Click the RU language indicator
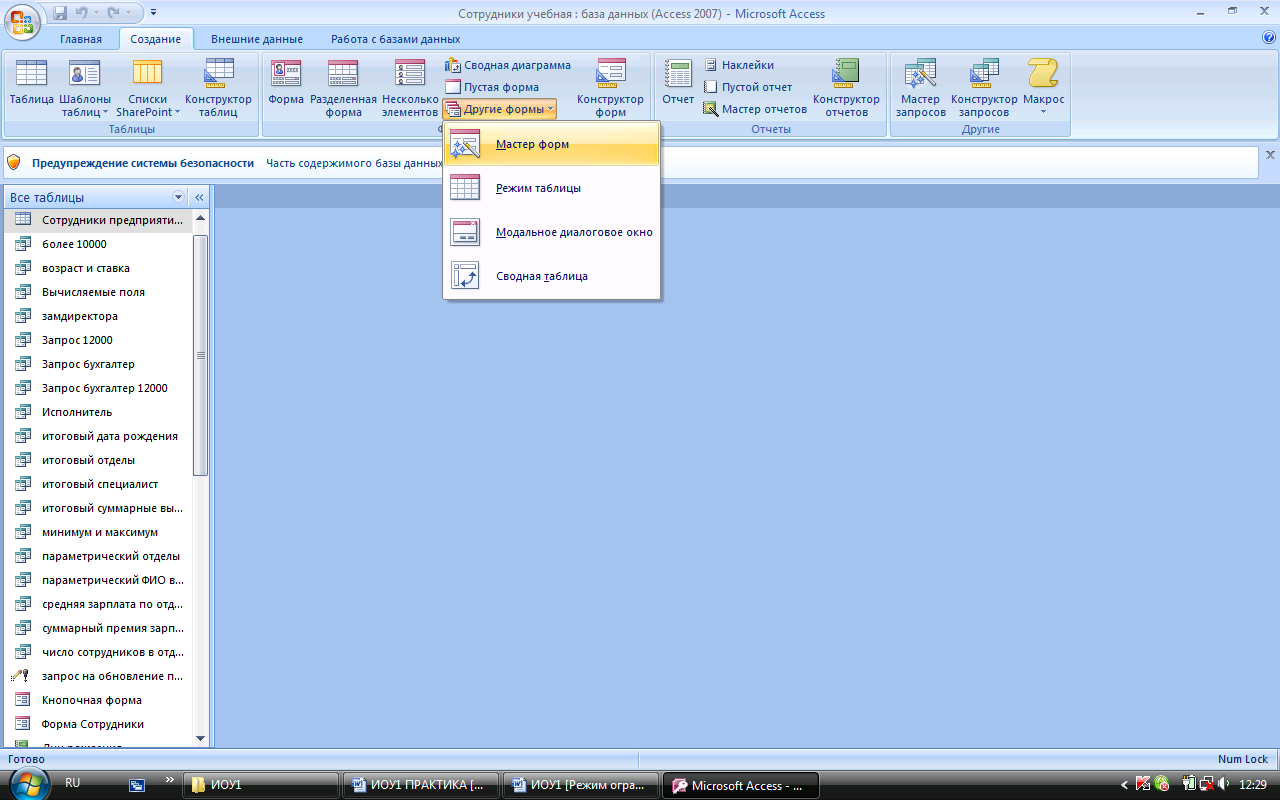The height and width of the screenshot is (800, 1280). pyautogui.click(x=73, y=783)
